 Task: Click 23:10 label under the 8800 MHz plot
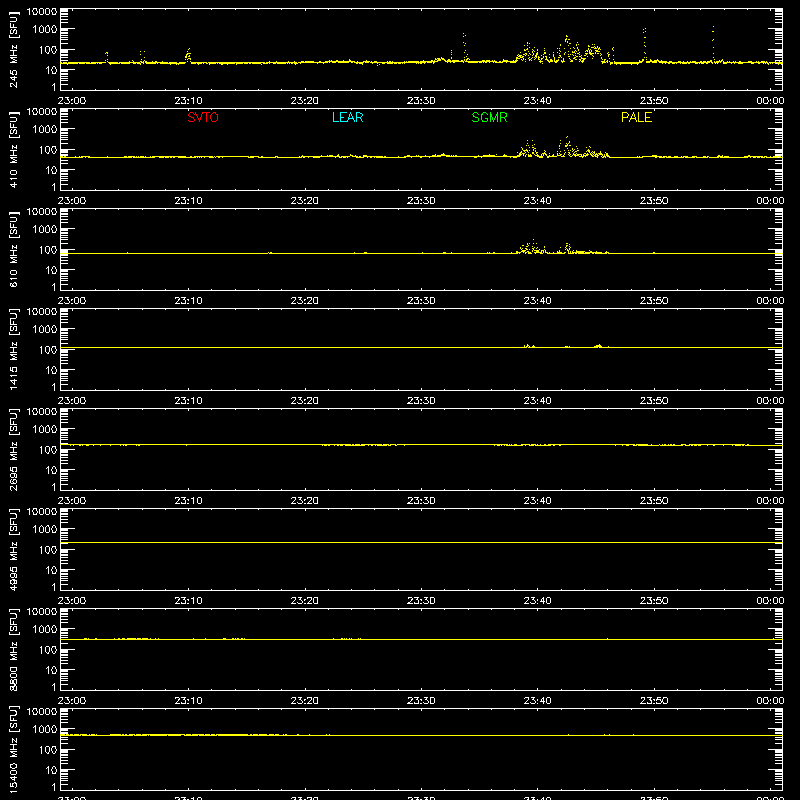point(188,701)
